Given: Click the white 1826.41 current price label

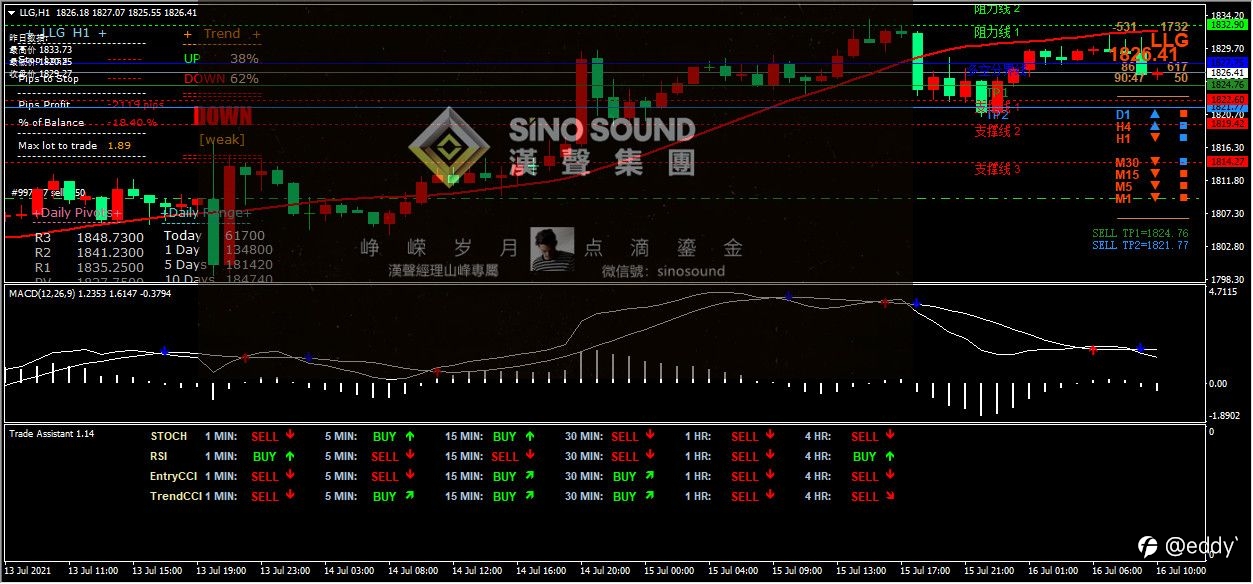Looking at the screenshot, I should (1225, 73).
